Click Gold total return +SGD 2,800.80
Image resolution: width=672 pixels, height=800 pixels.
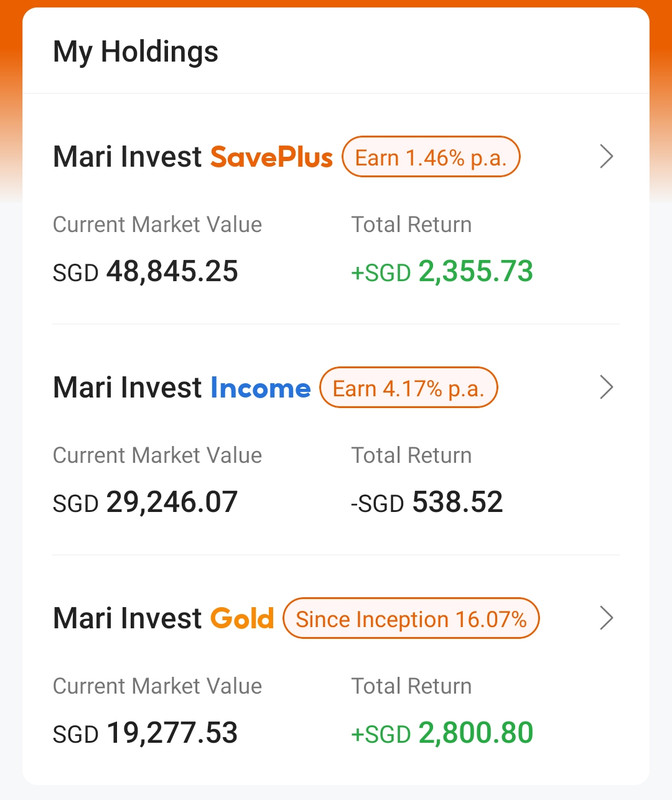(x=442, y=733)
